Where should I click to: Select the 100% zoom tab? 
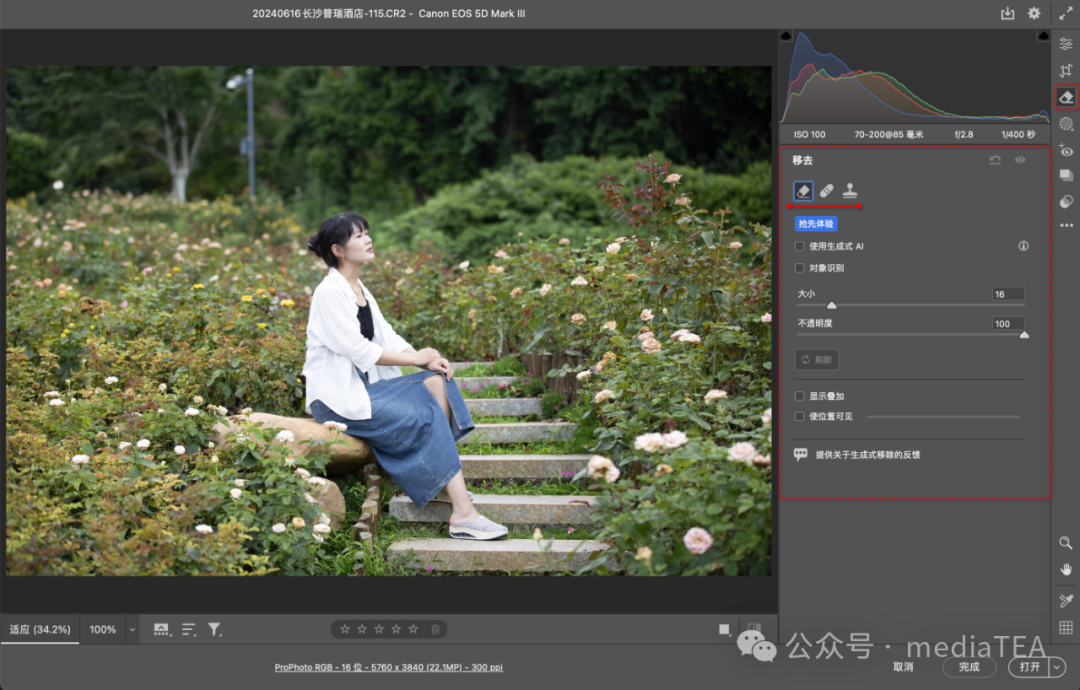coord(103,629)
